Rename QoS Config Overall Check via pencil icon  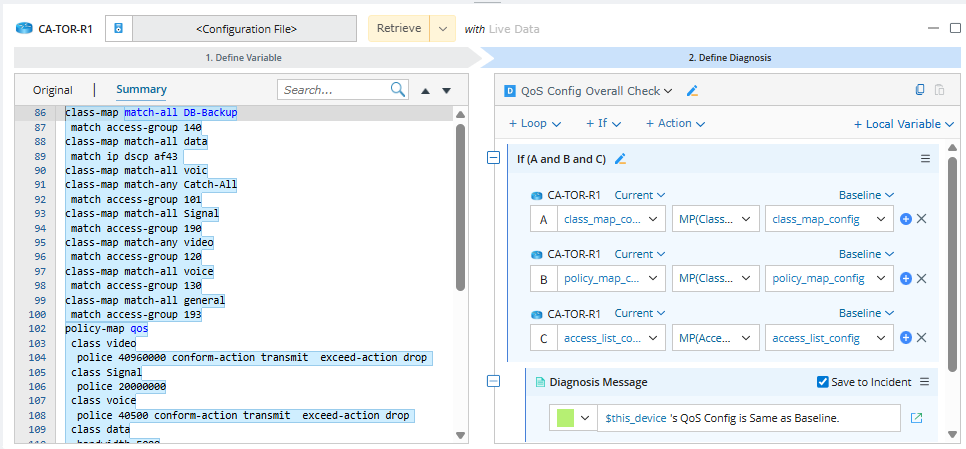[x=692, y=91]
